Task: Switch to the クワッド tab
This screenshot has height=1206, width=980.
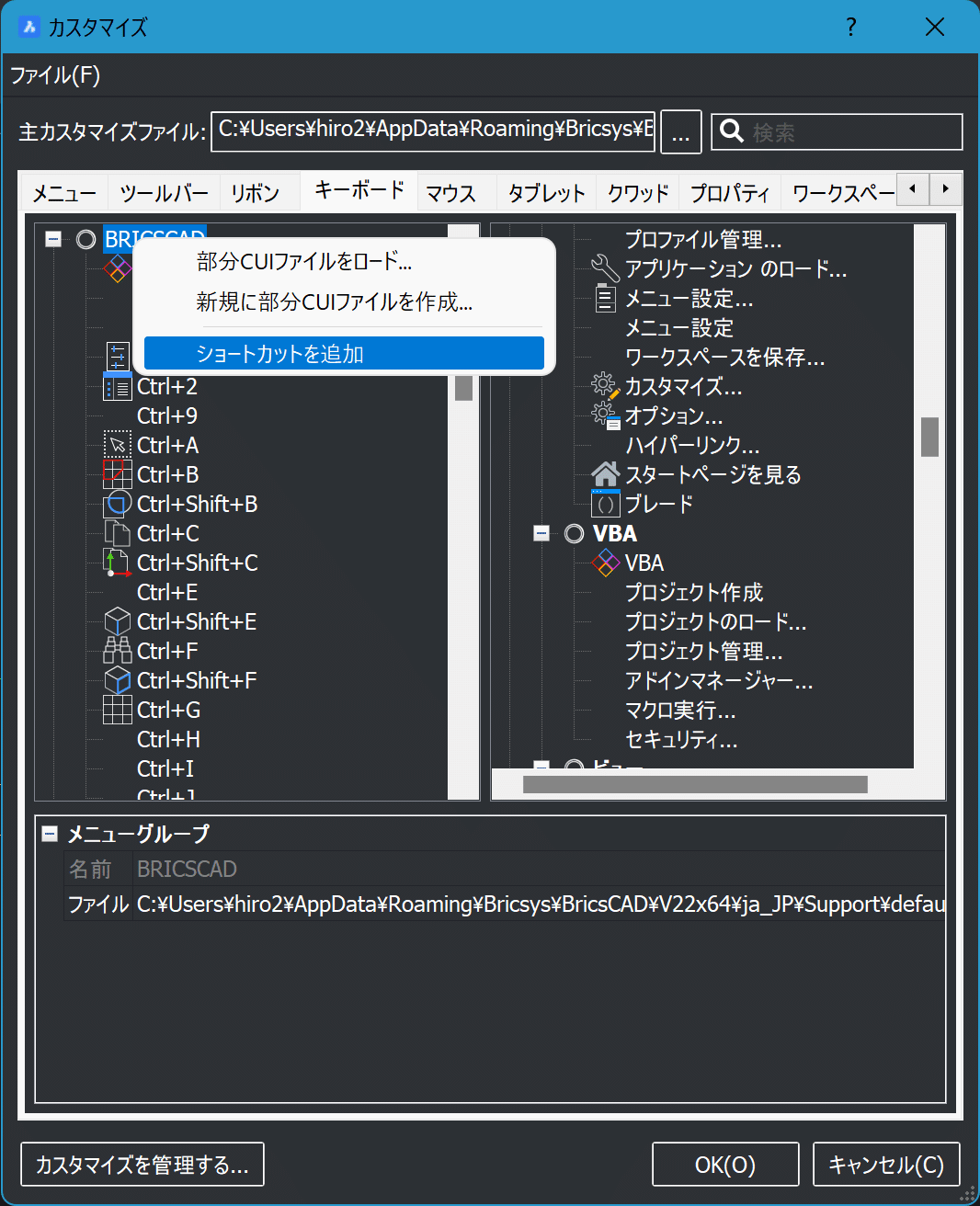Action: pos(638,193)
